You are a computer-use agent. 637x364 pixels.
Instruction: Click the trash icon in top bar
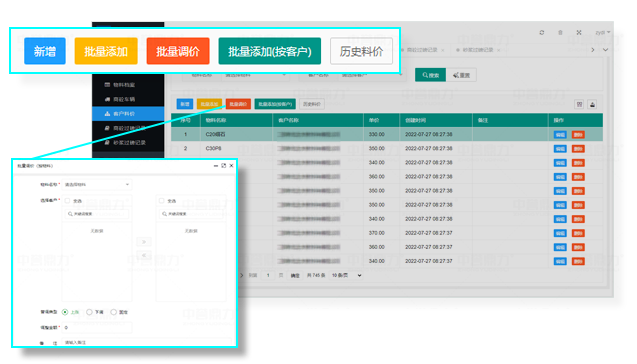[x=560, y=32]
